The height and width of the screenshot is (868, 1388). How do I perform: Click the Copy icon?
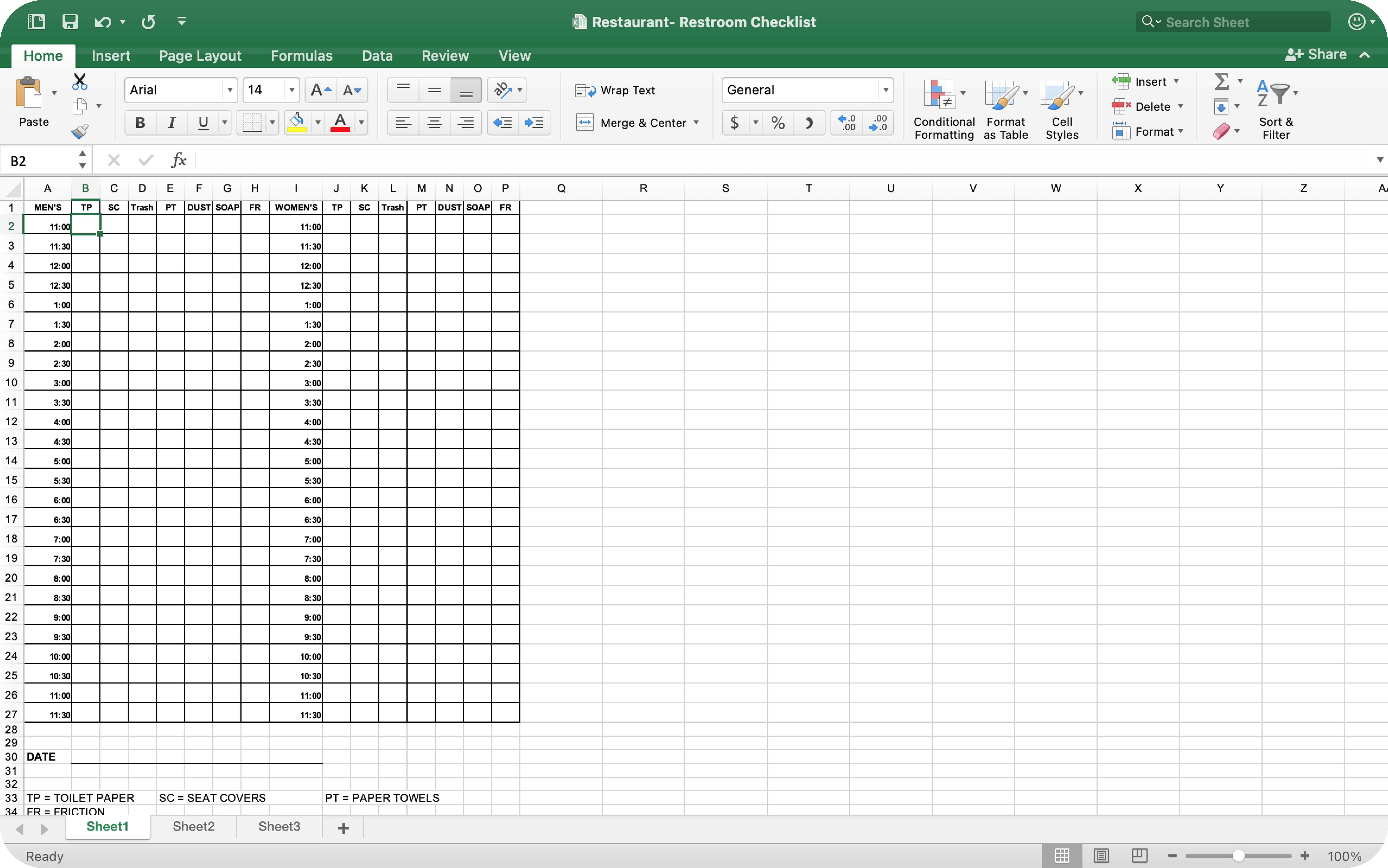pos(80,106)
